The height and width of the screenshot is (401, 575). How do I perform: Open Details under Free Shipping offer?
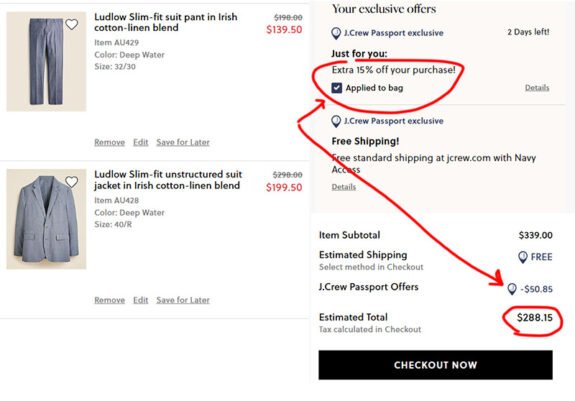(x=344, y=187)
